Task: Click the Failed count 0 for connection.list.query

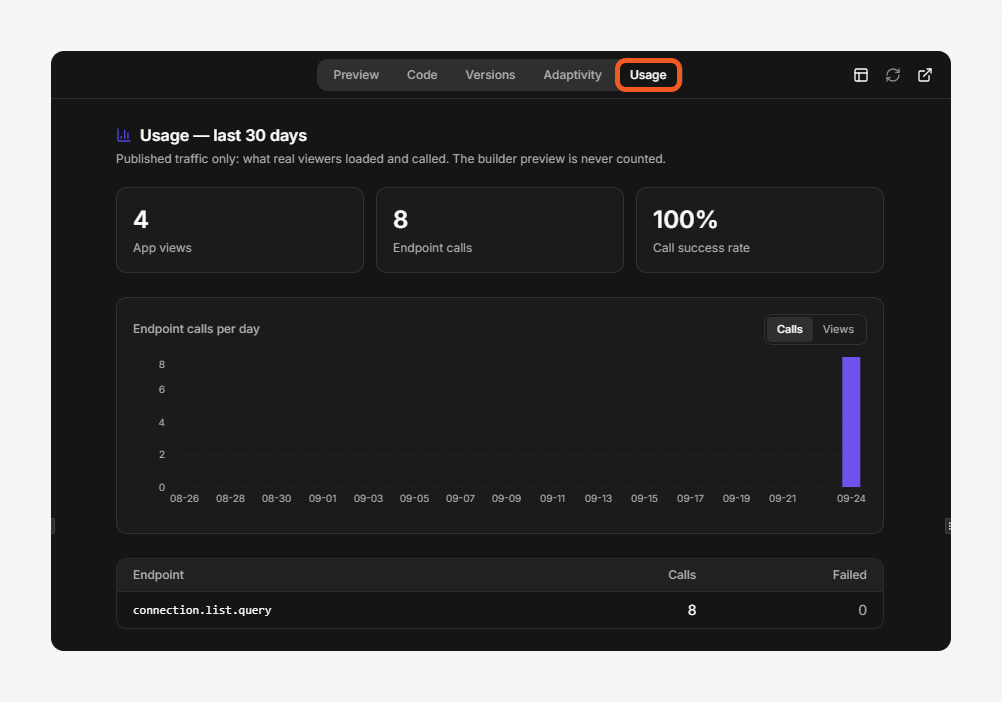Action: point(862,610)
